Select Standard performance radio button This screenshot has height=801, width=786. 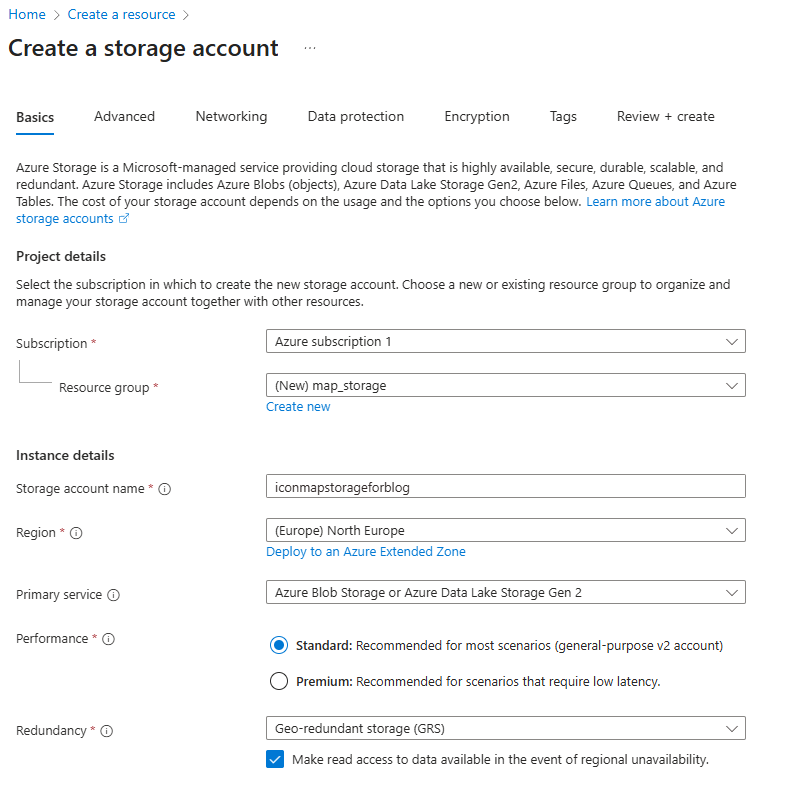click(279, 646)
